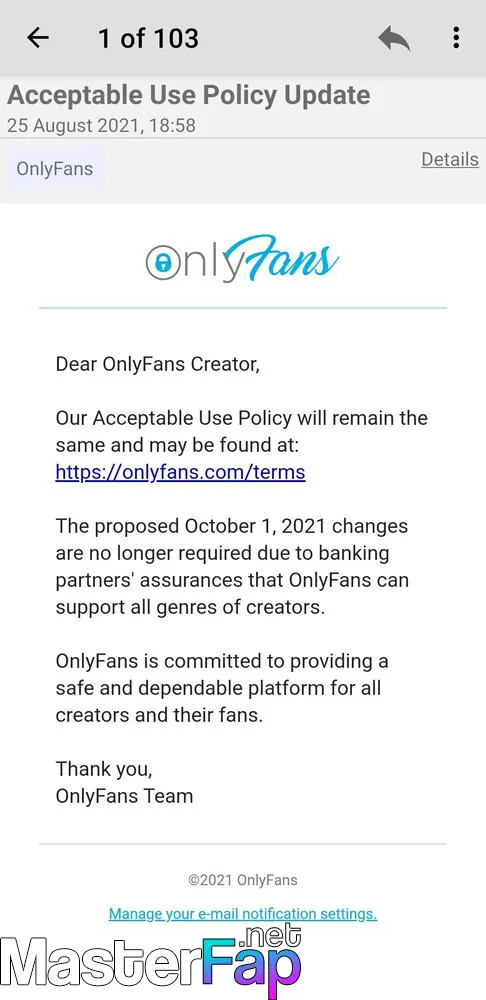Click the Thank you closing line

click(x=104, y=769)
